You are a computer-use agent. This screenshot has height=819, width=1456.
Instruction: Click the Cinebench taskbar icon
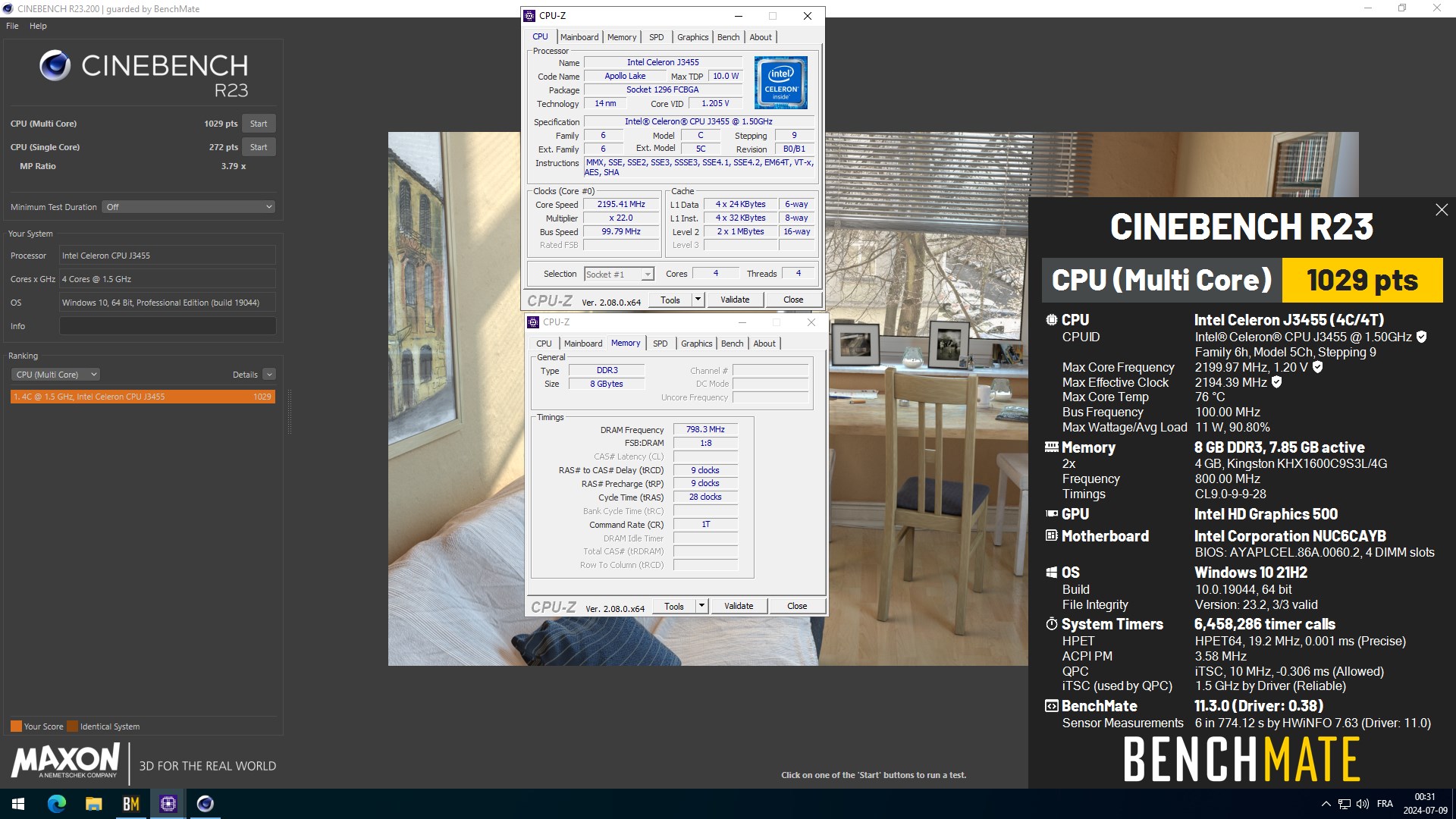(x=205, y=804)
